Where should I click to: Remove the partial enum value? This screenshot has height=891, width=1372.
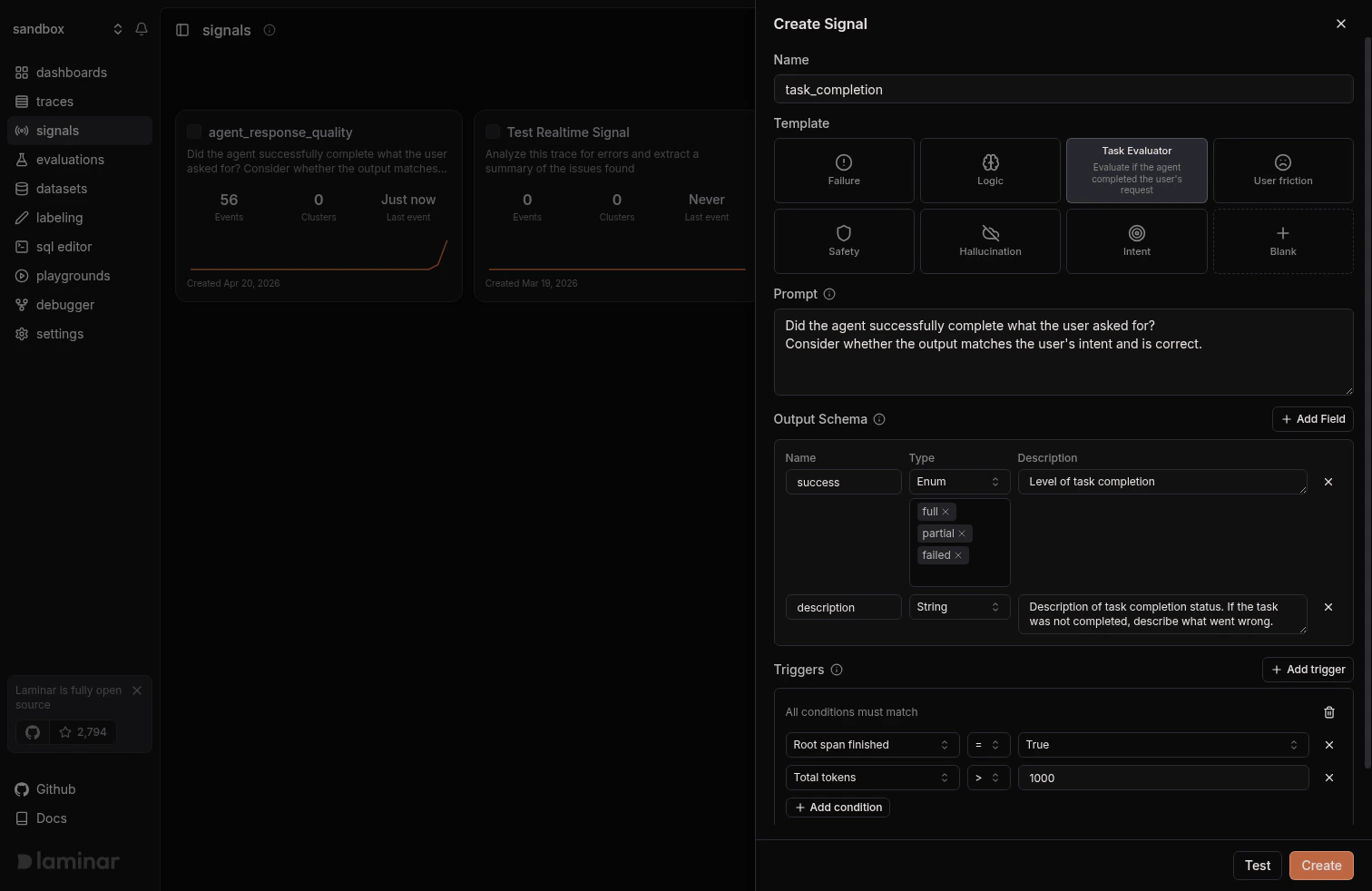point(963,534)
